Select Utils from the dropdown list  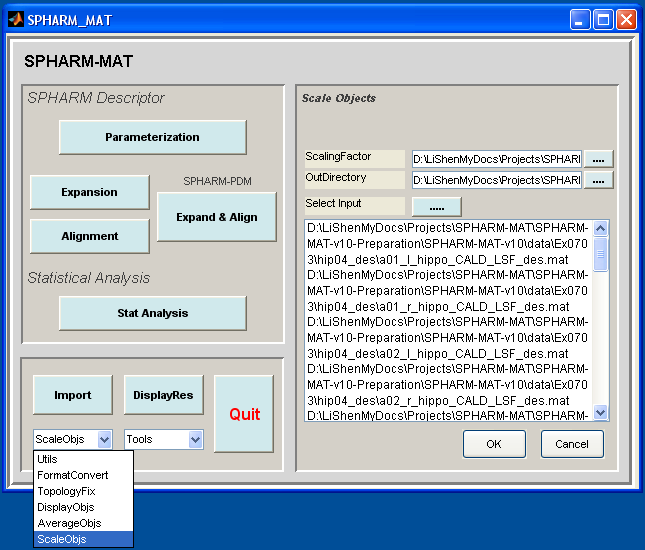pyautogui.click(x=84, y=459)
